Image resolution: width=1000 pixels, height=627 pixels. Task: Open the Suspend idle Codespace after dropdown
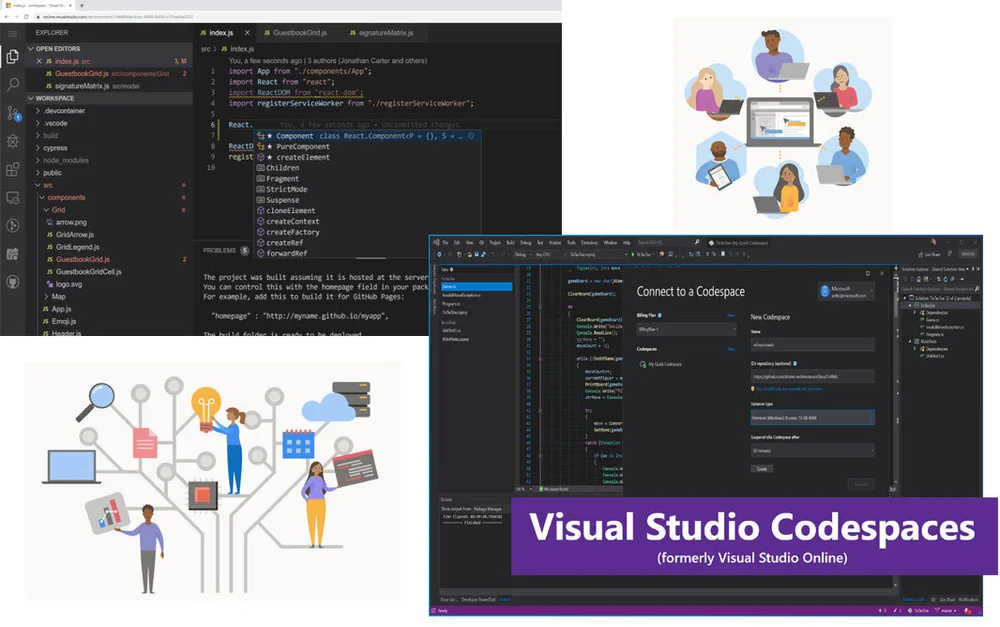(810, 451)
